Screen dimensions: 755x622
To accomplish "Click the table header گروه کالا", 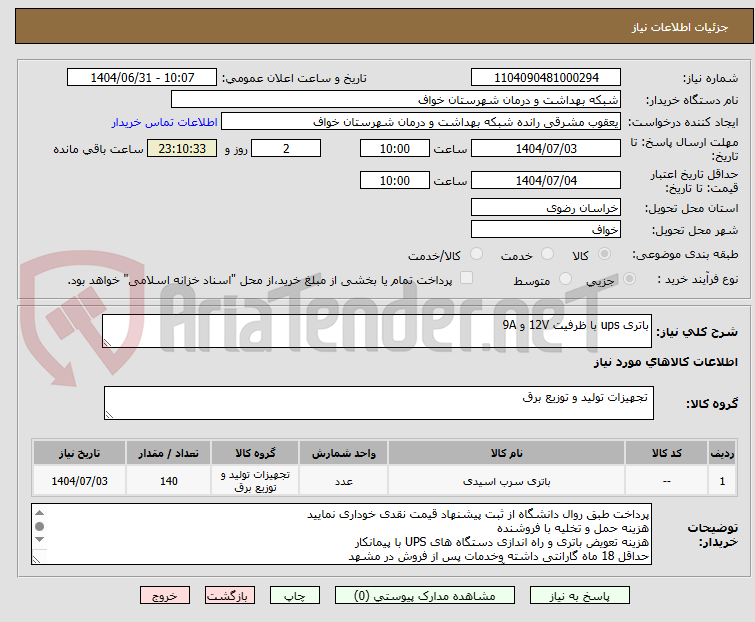I will click(x=255, y=453).
